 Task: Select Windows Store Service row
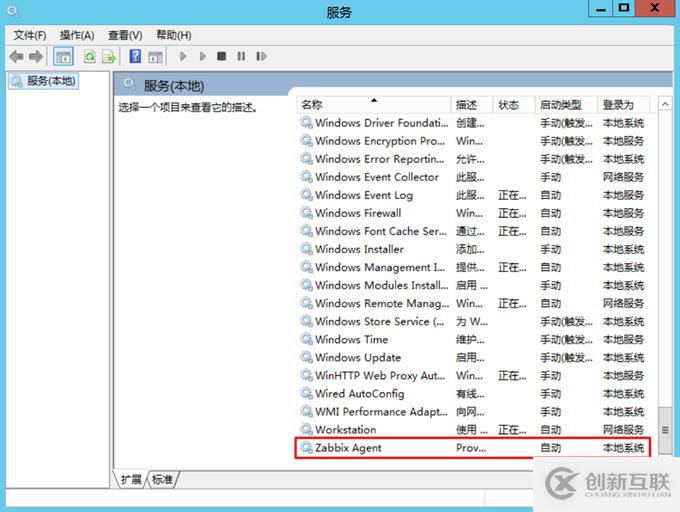(473, 321)
